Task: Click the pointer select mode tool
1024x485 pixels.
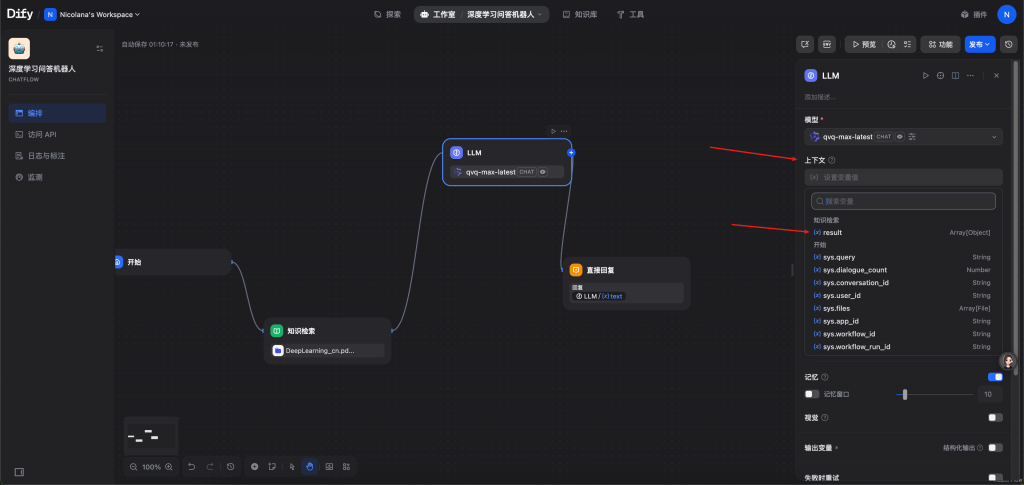Action: pyautogui.click(x=292, y=466)
